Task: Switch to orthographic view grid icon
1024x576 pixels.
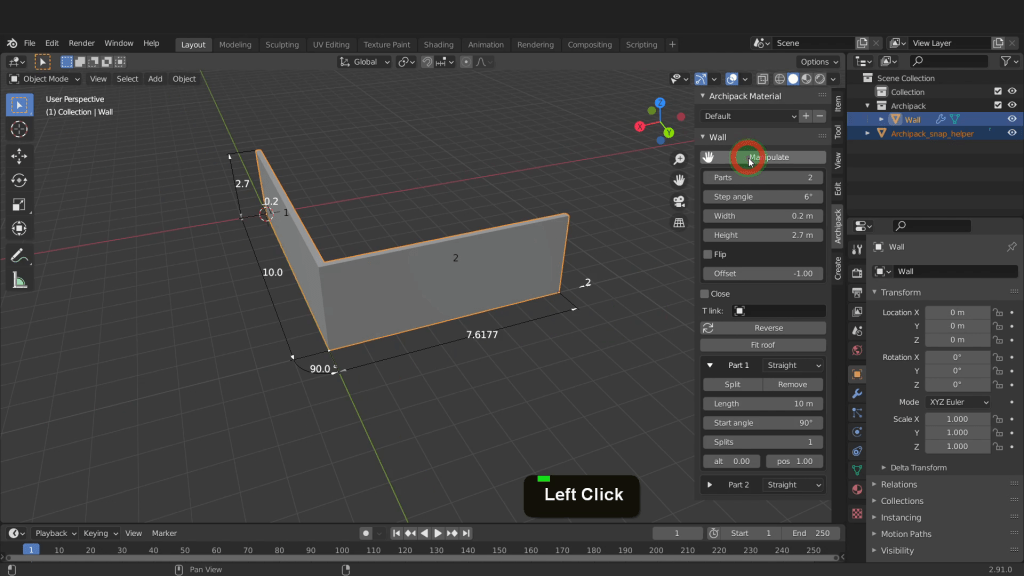Action: pos(679,222)
